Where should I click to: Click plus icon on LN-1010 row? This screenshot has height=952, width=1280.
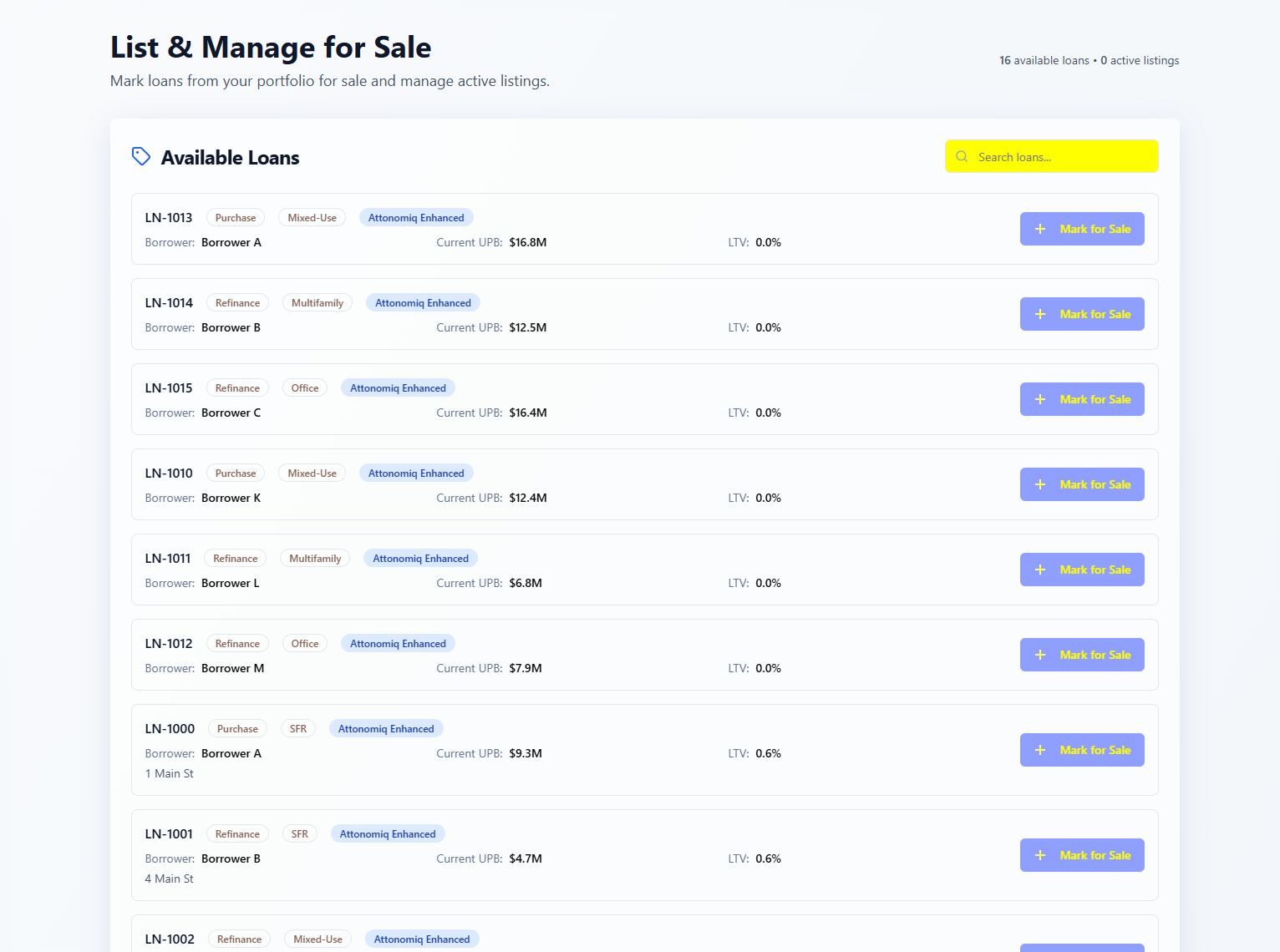coord(1040,484)
